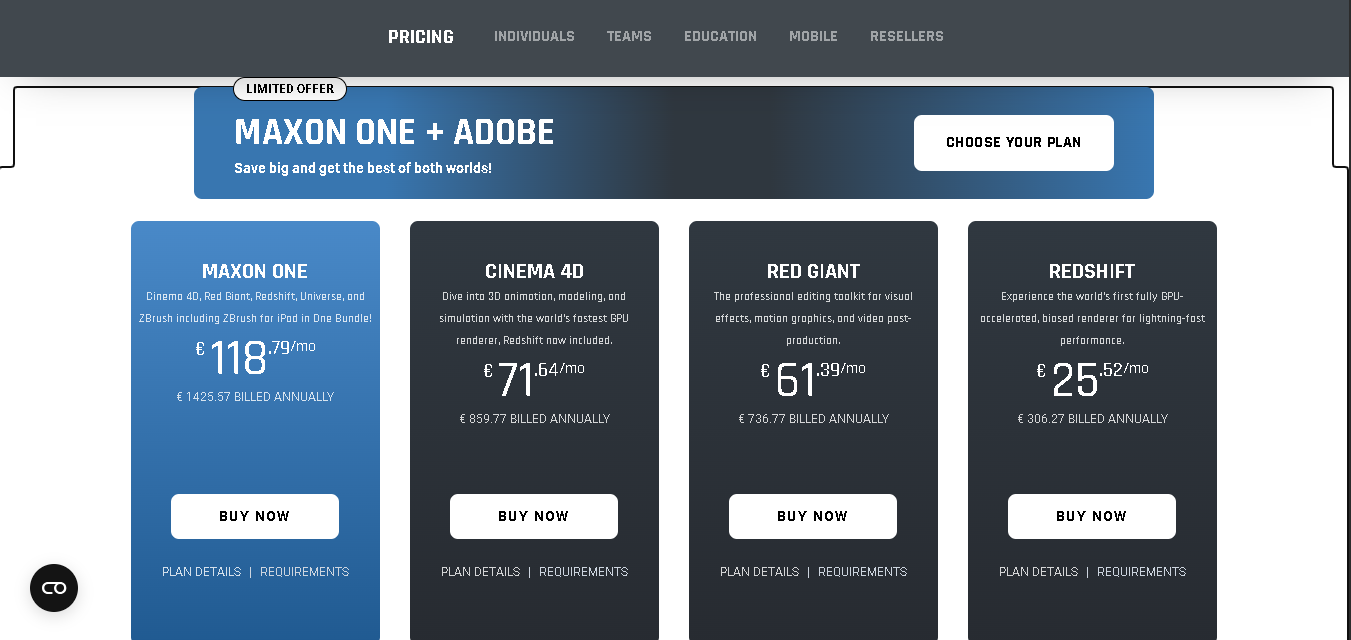Click CHOOSE YOUR PLAN in the Adobe banner
The height and width of the screenshot is (640, 1351).
(x=1013, y=142)
